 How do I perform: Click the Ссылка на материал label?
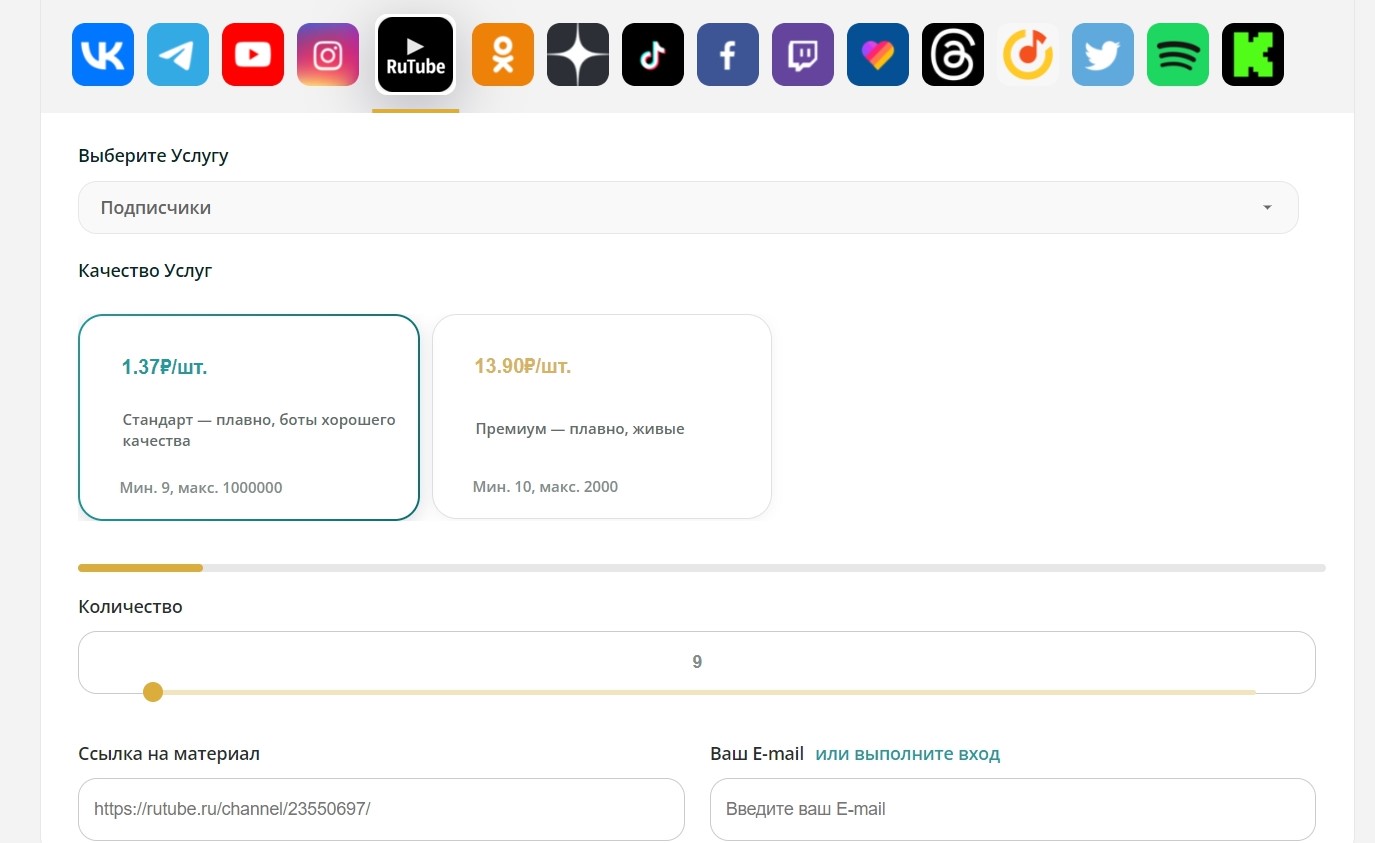point(169,754)
